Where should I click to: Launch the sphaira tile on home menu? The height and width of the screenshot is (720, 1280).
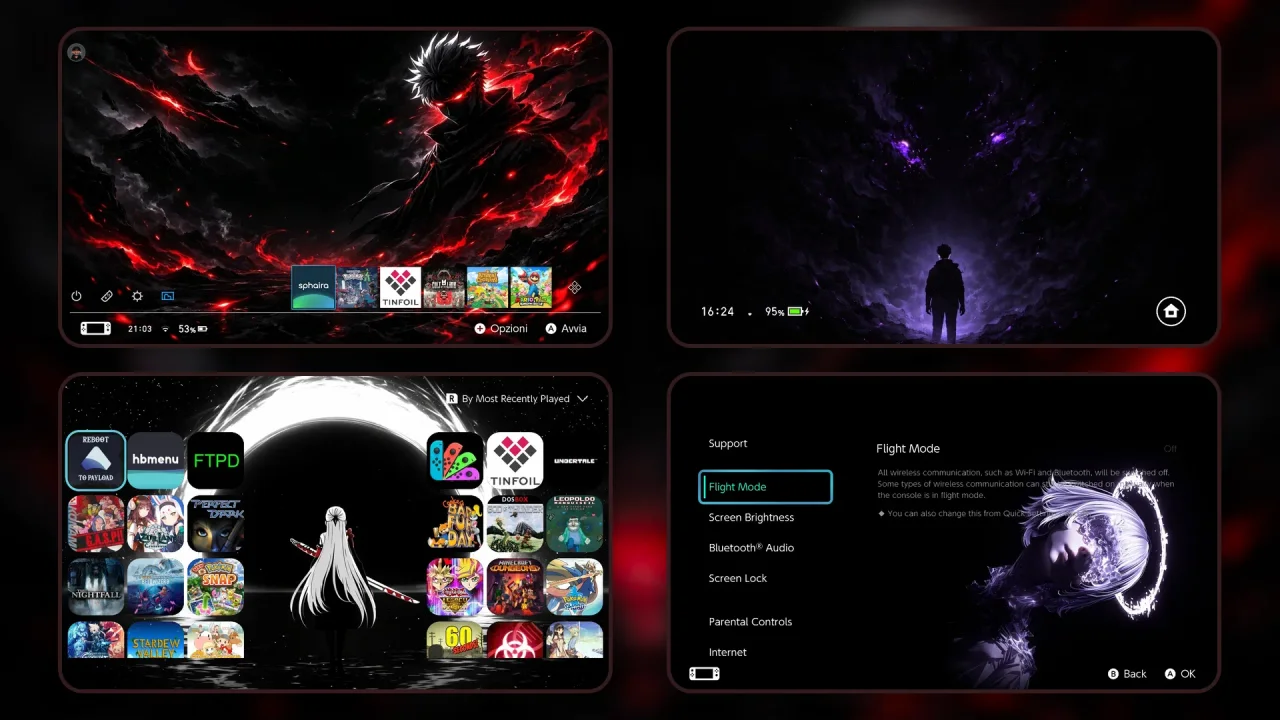(x=313, y=287)
